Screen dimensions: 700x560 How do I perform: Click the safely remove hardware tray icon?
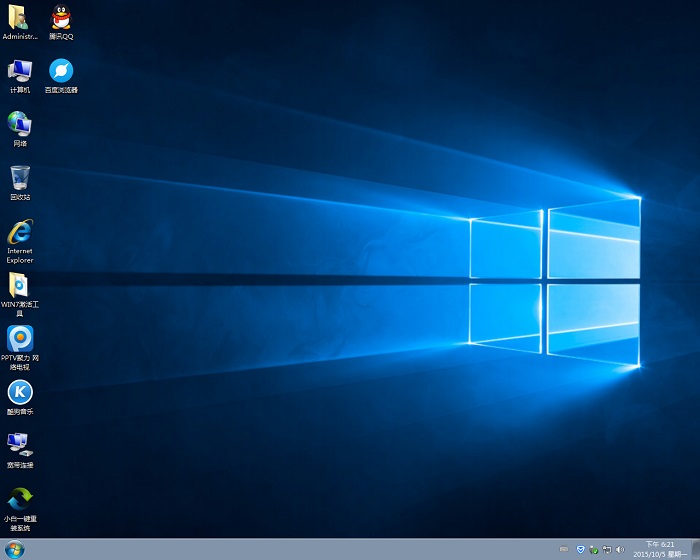click(x=594, y=549)
